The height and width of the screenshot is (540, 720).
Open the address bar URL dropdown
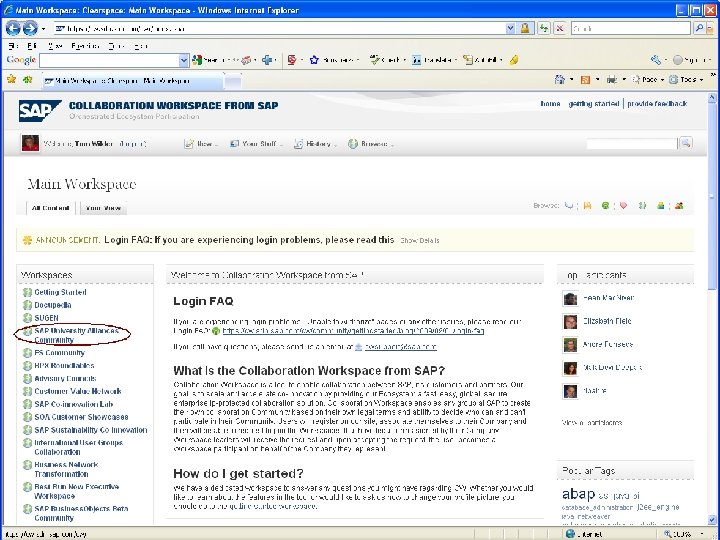pyautogui.click(x=510, y=28)
